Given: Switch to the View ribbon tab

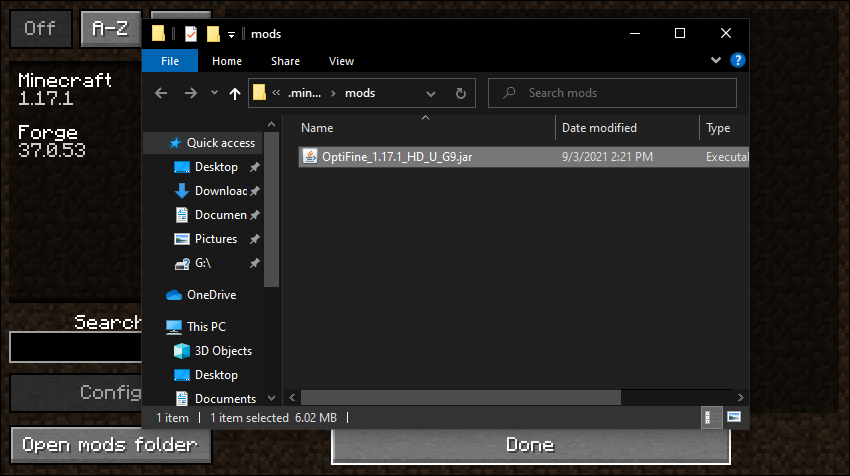Looking at the screenshot, I should (341, 61).
